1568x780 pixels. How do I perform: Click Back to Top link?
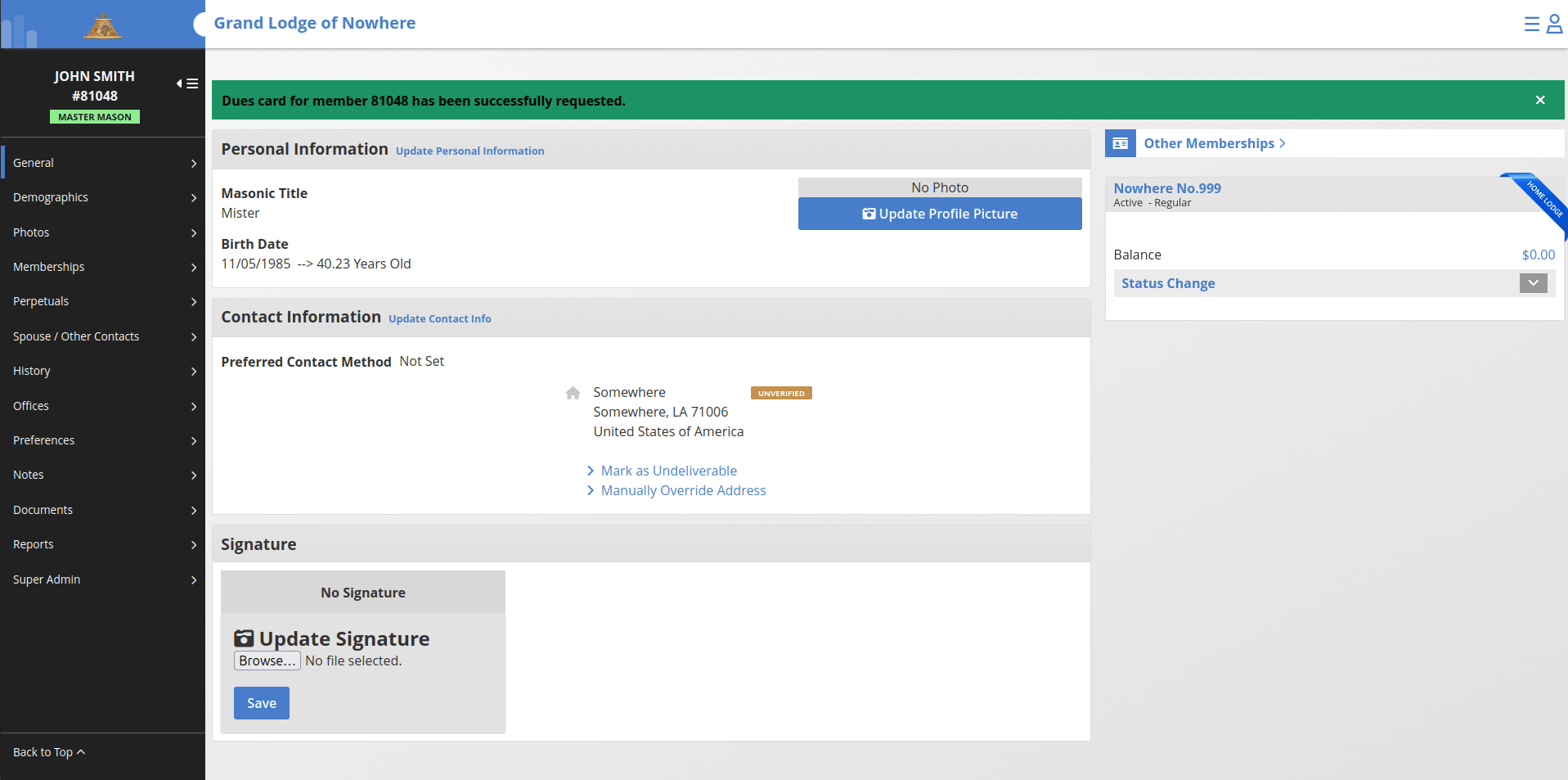click(x=49, y=752)
